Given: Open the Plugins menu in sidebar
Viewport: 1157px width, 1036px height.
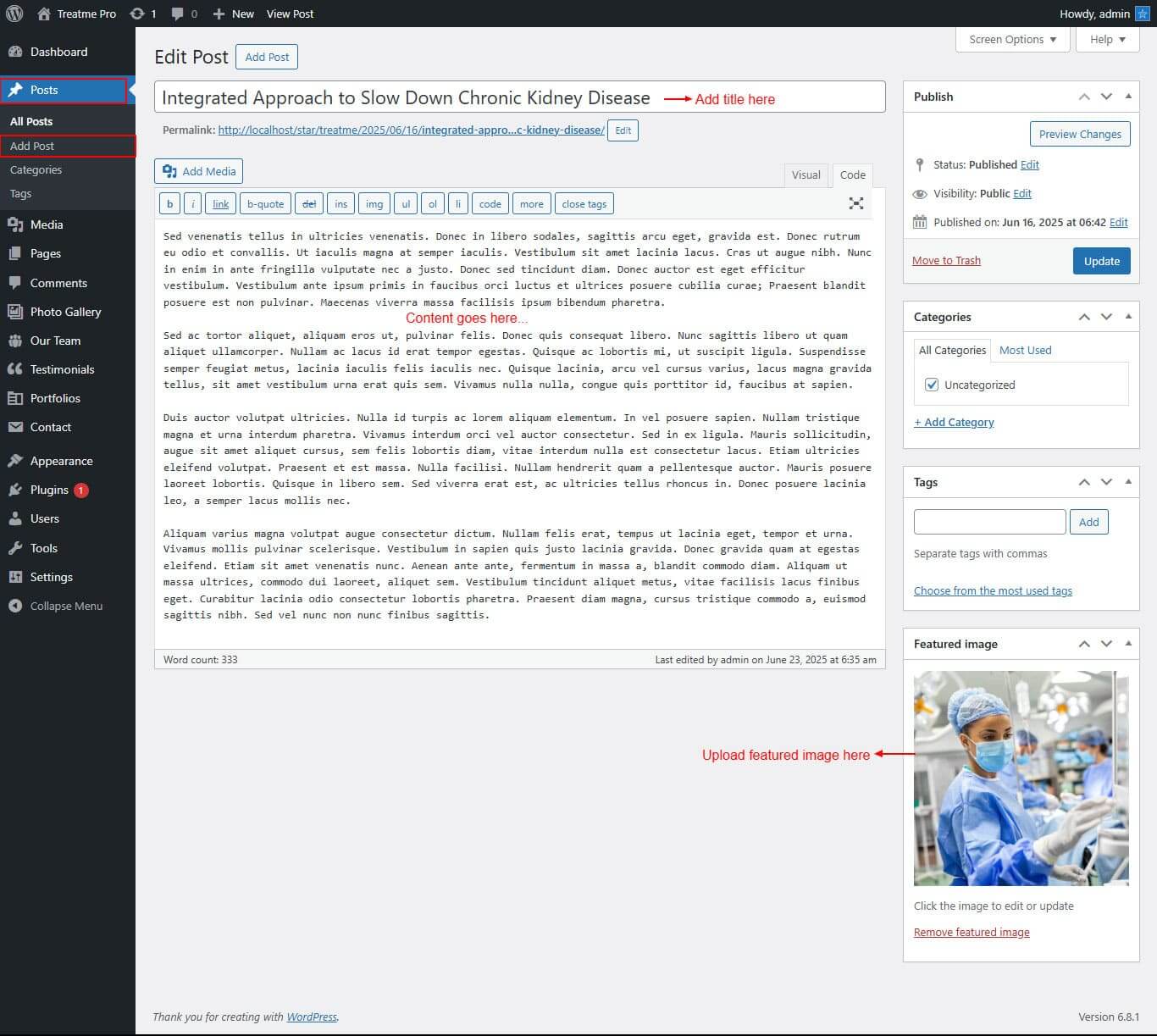Looking at the screenshot, I should (x=49, y=490).
